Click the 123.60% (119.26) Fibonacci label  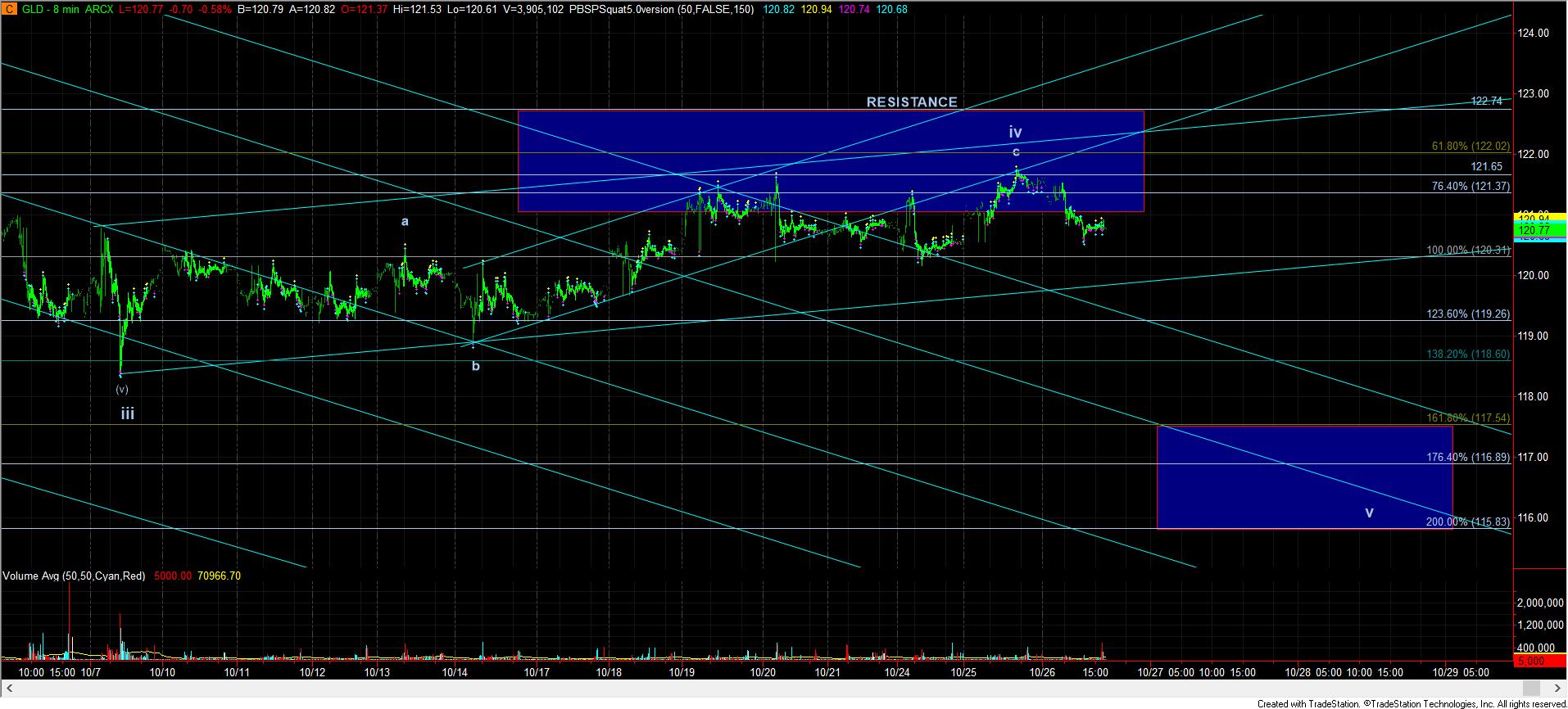[x=1468, y=314]
